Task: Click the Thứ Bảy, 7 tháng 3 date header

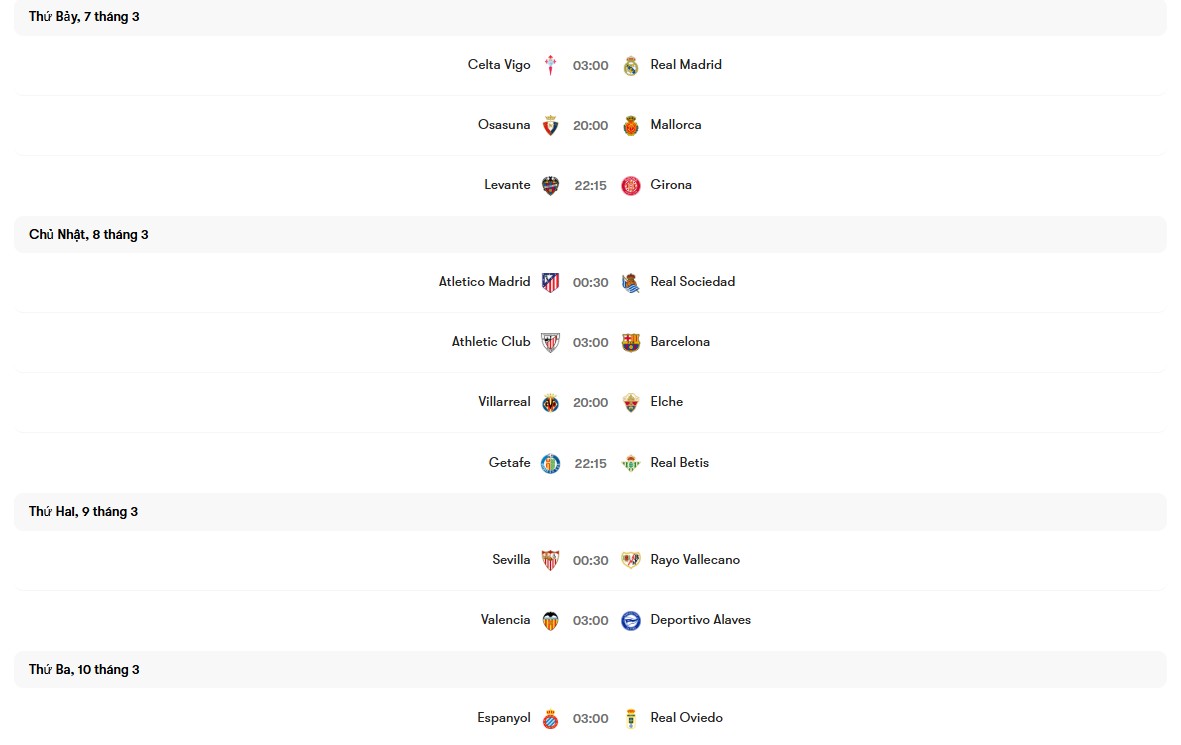Action: click(x=84, y=17)
